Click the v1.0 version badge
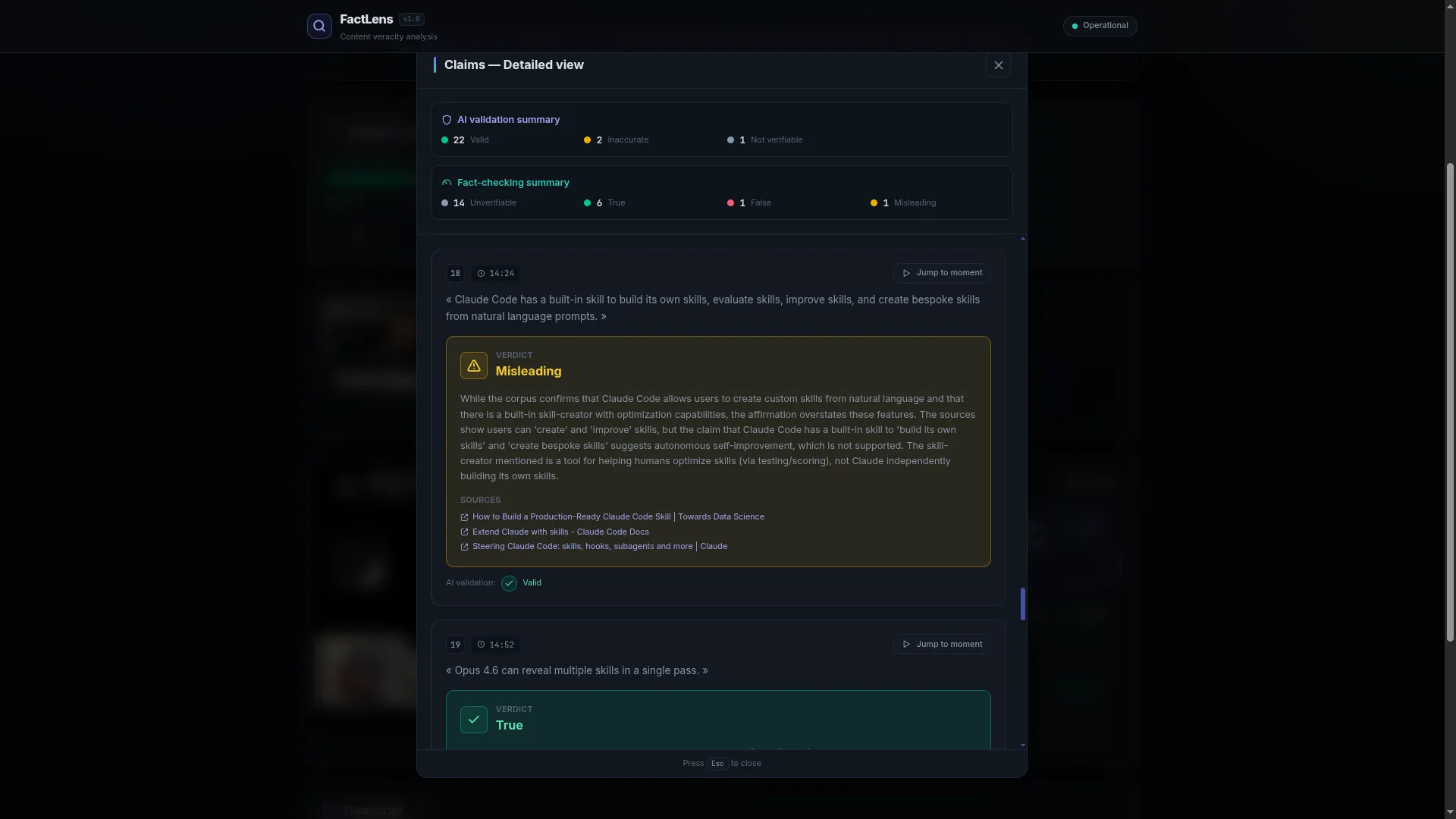The image size is (1456, 819). 412,20
